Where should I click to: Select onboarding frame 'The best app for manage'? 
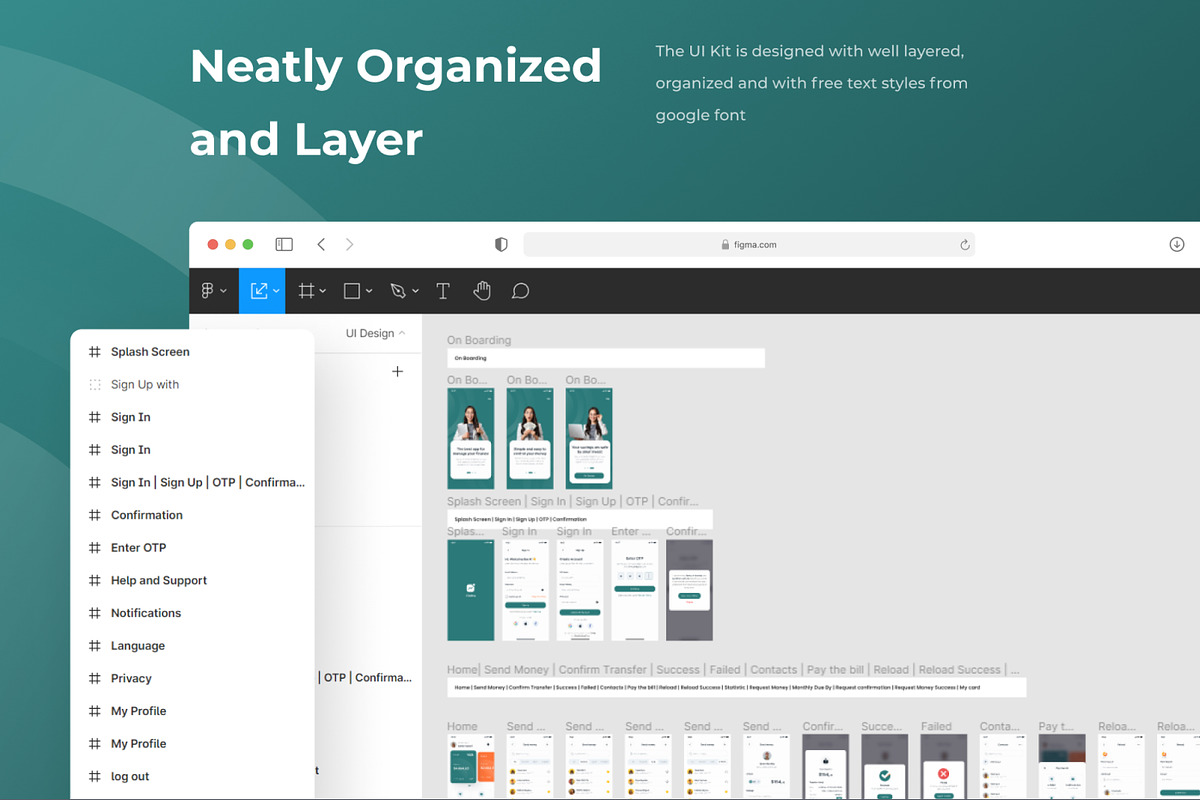pyautogui.click(x=470, y=438)
